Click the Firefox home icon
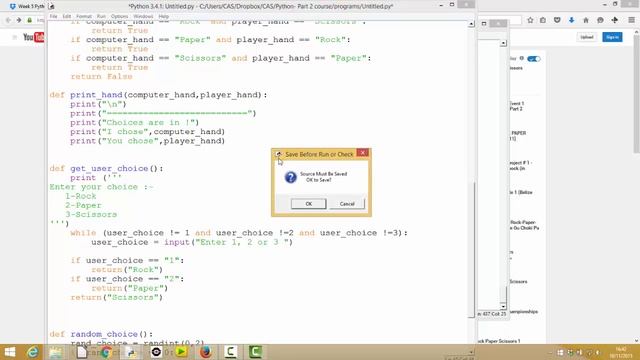Image resolution: width=640 pixels, height=360 pixels. tap(586, 20)
